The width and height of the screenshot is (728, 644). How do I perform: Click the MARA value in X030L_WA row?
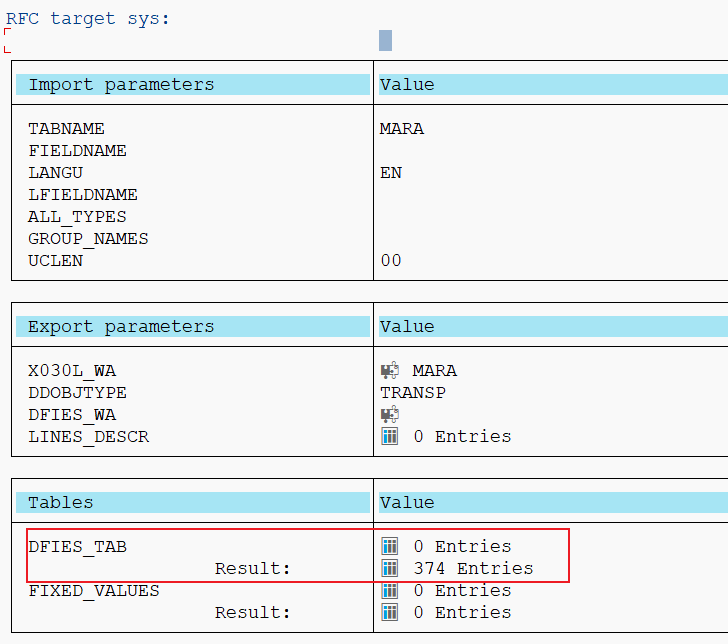[x=435, y=370]
